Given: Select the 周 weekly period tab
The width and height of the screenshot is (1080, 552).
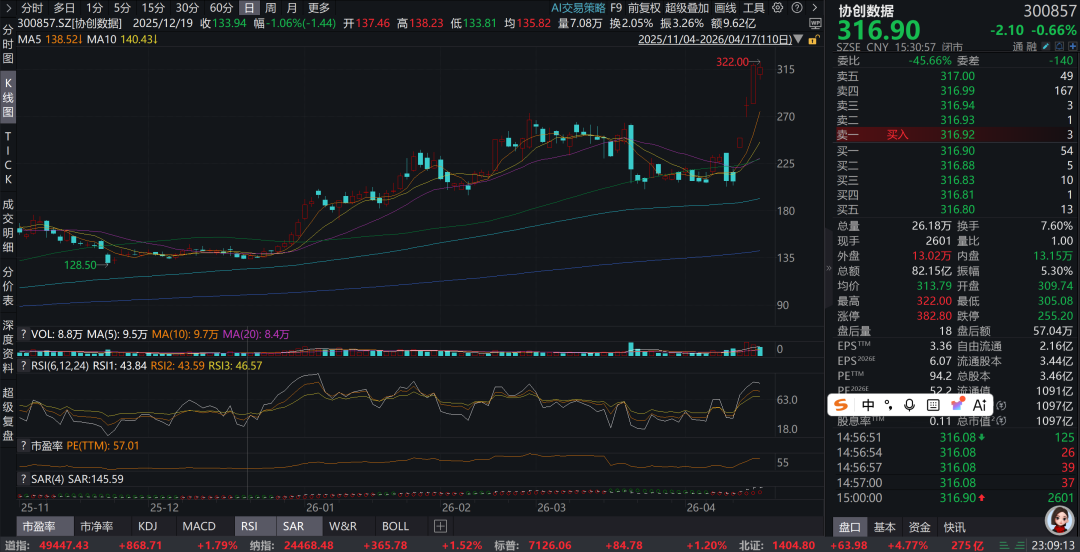Looking at the screenshot, I should coord(269,7).
